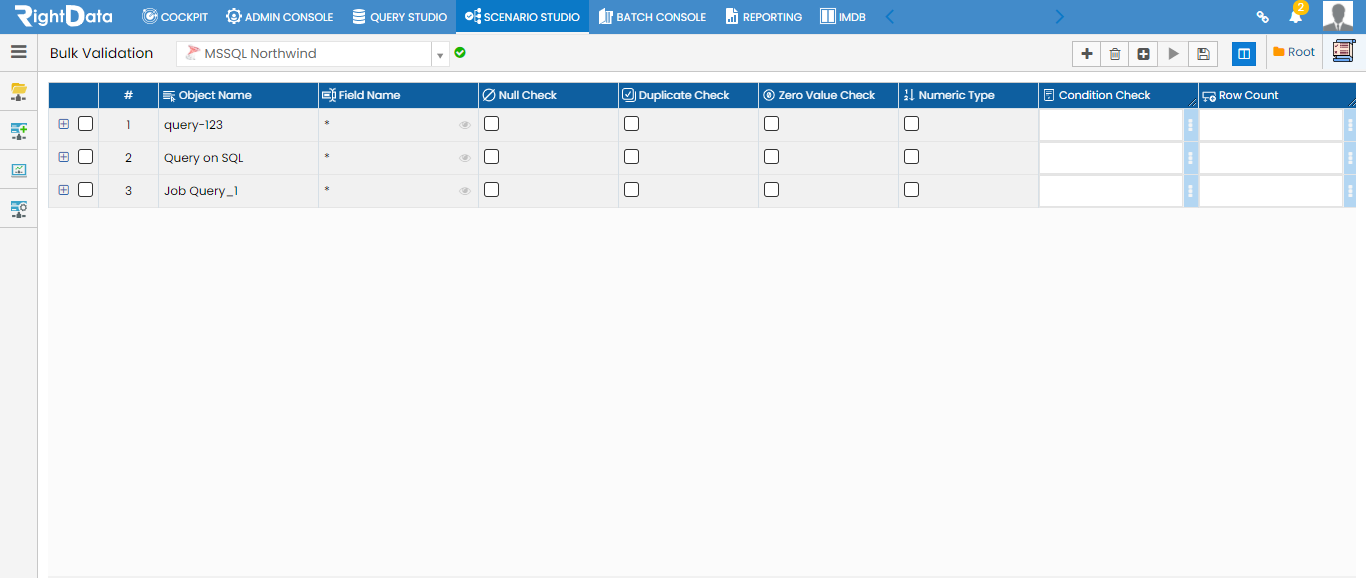1366x578 pixels.
Task: Enable Duplicate Check for Query on SQL
Action: click(632, 157)
